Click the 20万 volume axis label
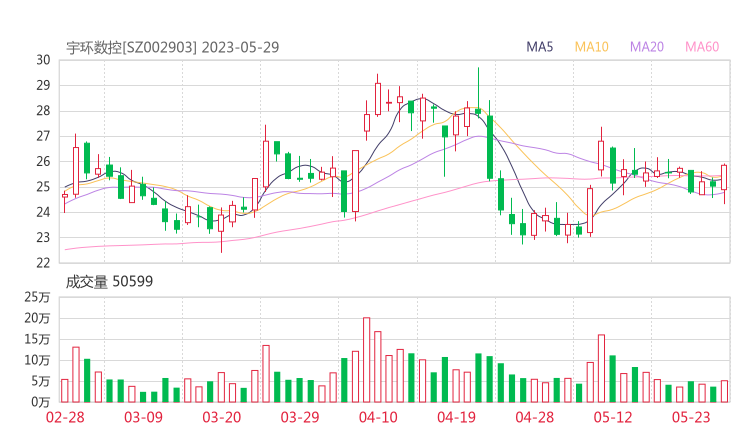The height and width of the screenshot is (440, 740). coord(37,318)
